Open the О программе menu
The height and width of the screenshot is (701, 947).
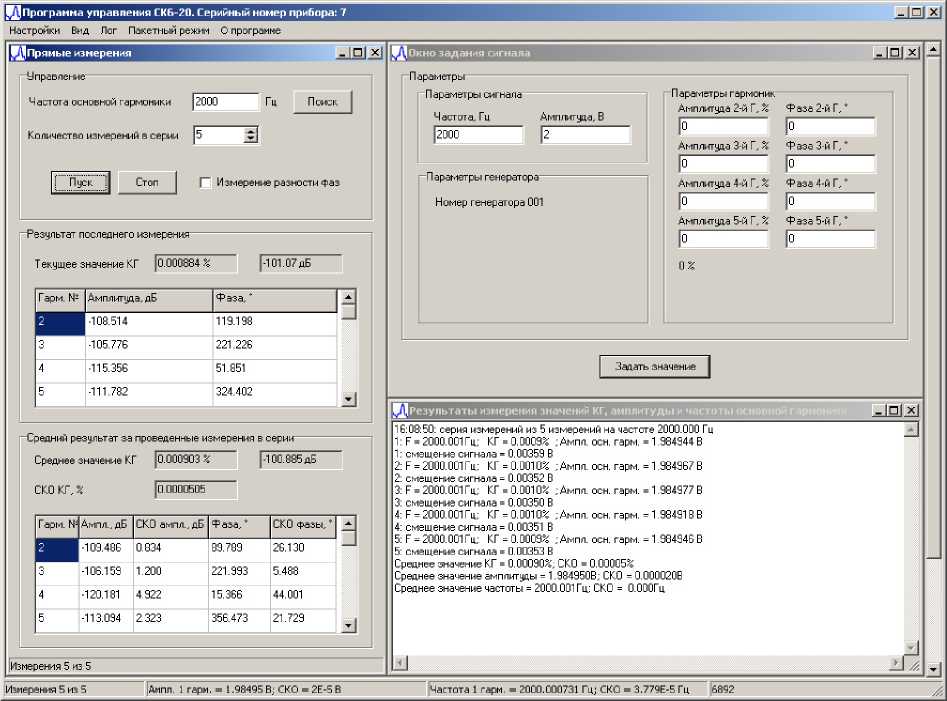(x=250, y=30)
